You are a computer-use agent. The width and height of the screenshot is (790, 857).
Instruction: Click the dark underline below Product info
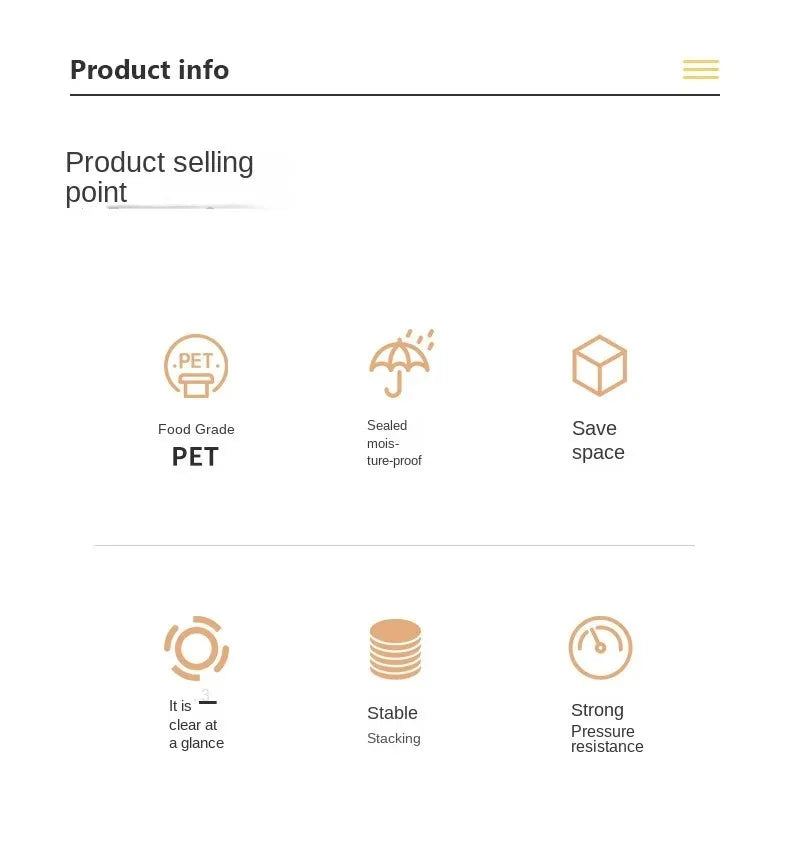coord(394,95)
